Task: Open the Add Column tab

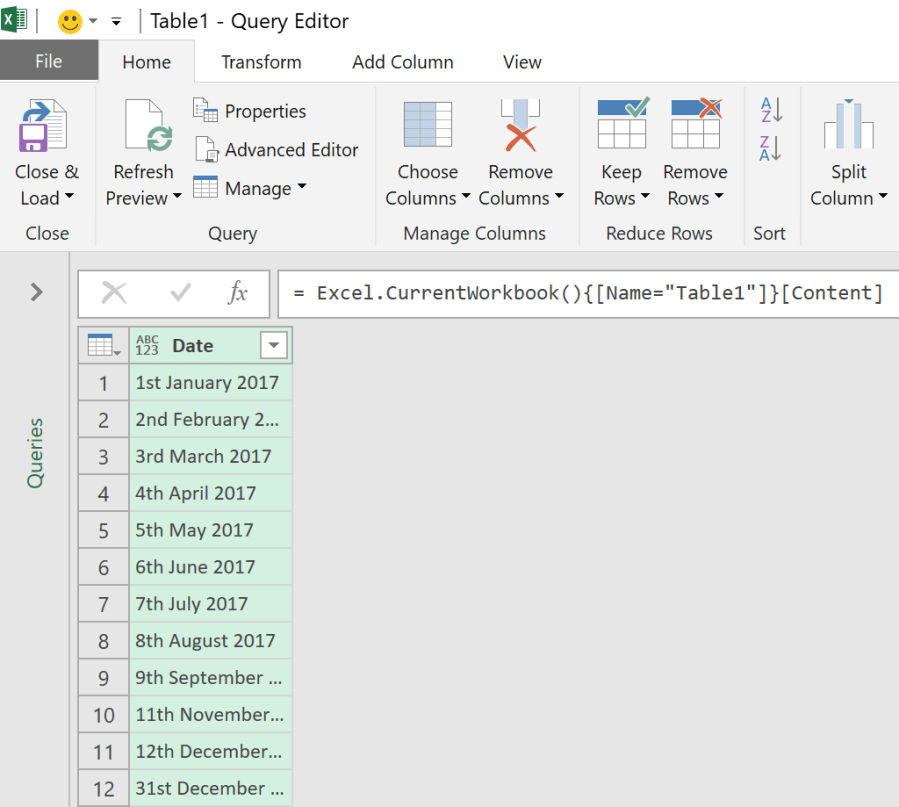Action: pyautogui.click(x=402, y=62)
